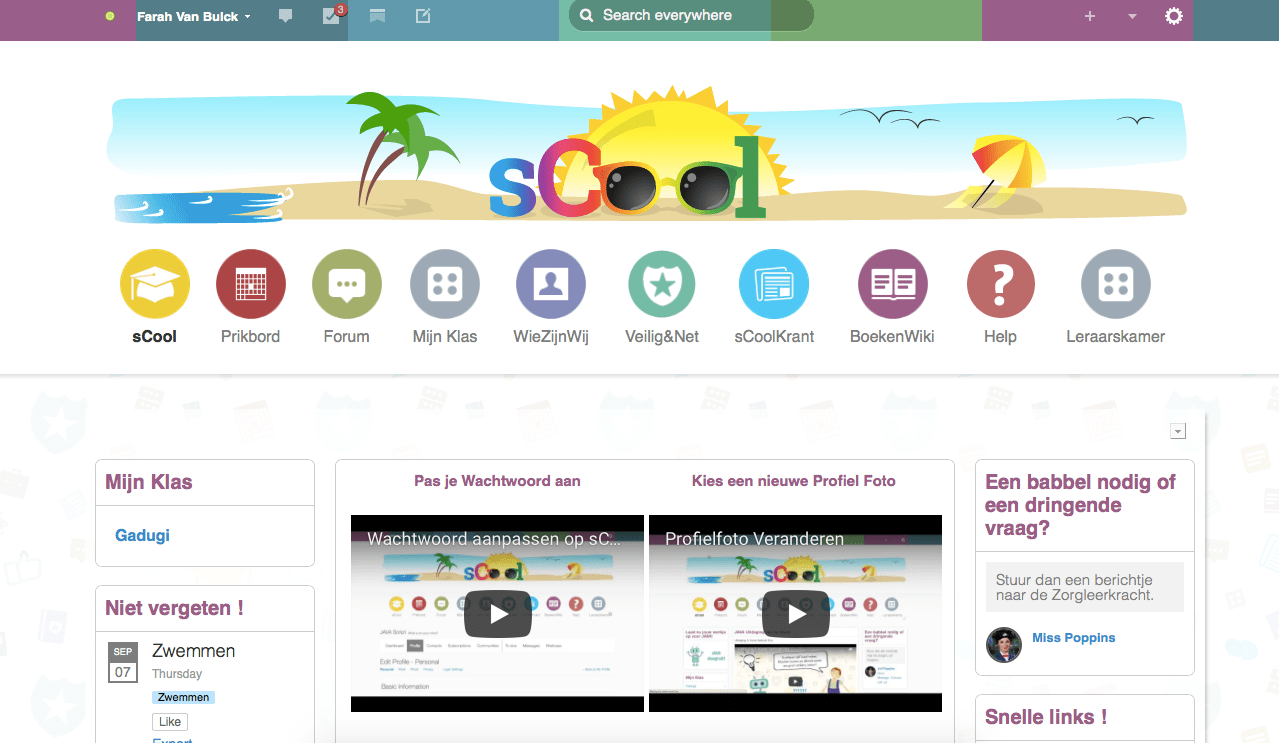Click the magnifier icon in search box
This screenshot has height=743, width=1279.
pos(587,16)
